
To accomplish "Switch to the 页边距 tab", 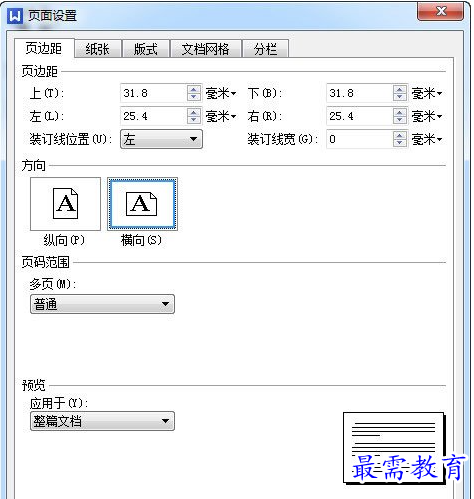I will tap(44, 49).
